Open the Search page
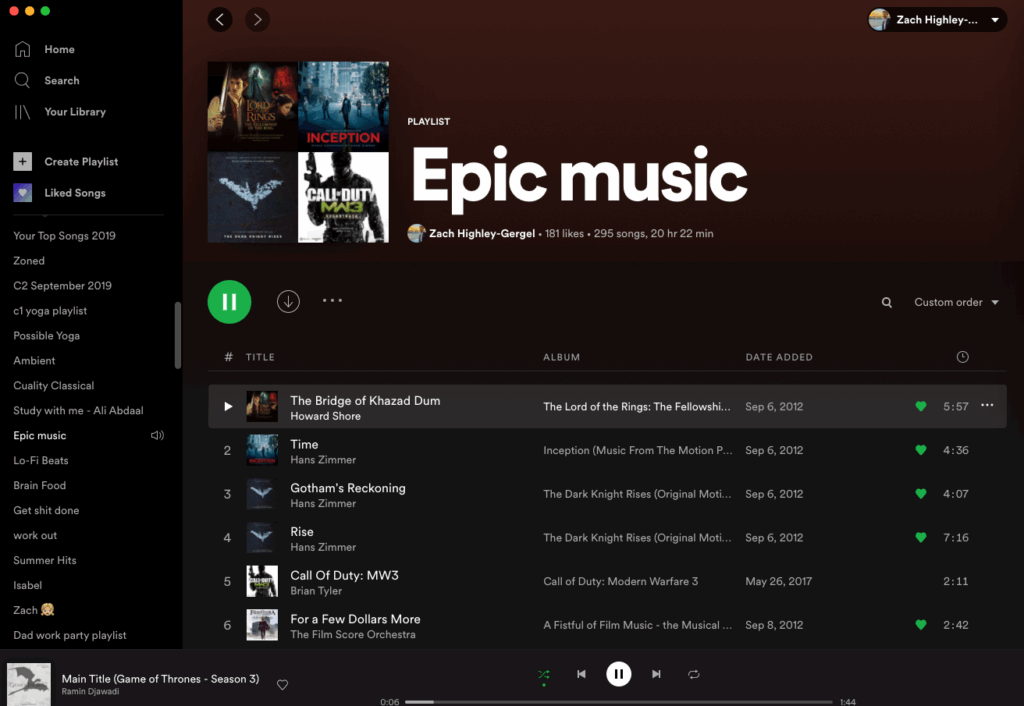Screen dimensions: 1024x706 (x=62, y=80)
